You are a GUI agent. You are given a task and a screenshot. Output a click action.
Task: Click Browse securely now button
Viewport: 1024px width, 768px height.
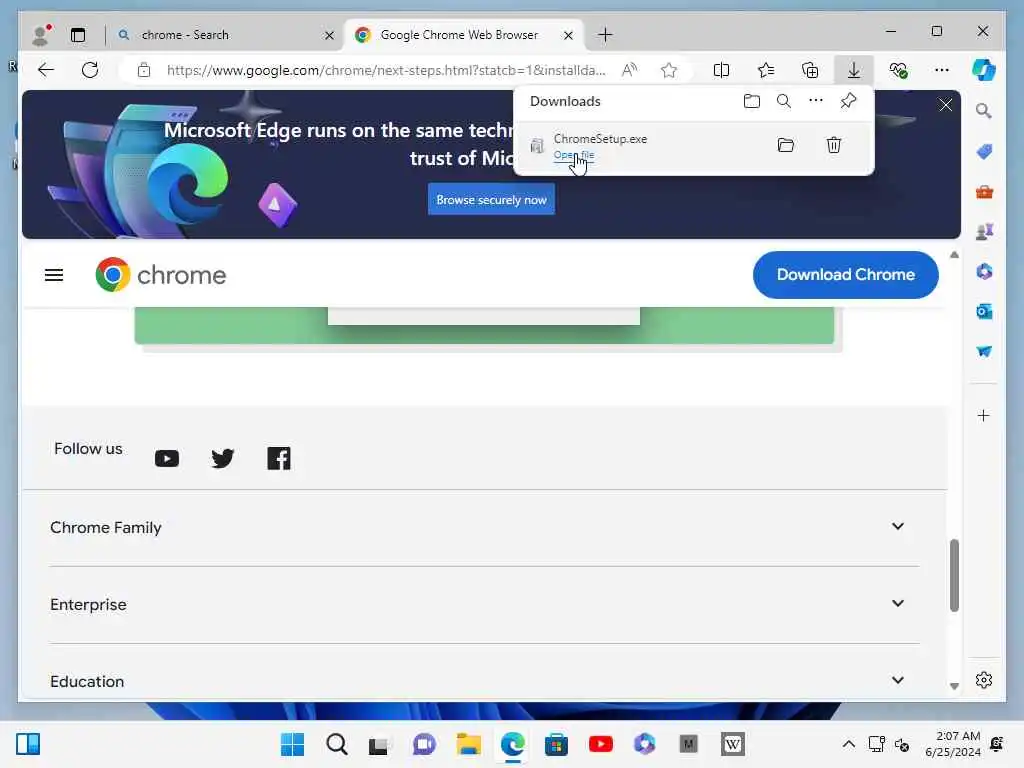[491, 199]
